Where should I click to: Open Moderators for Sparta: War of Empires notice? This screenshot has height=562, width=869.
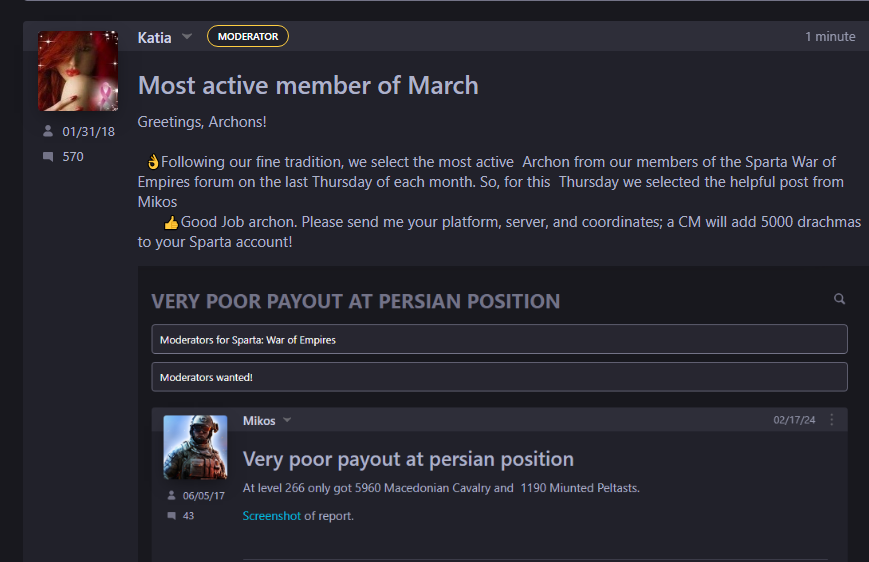[x=499, y=339]
